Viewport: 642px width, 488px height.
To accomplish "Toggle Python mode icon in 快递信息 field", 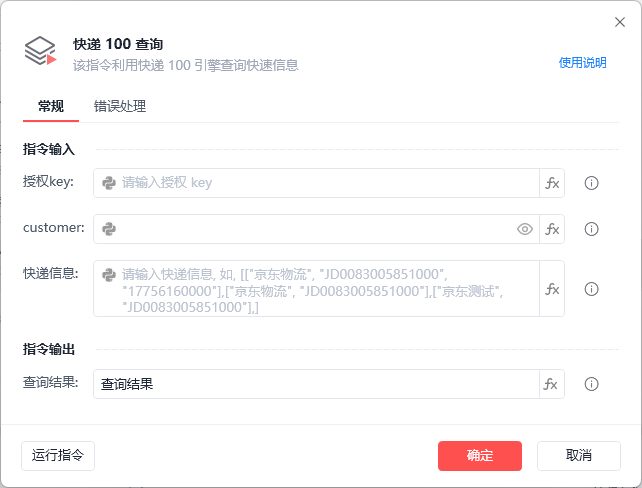I will tap(109, 275).
